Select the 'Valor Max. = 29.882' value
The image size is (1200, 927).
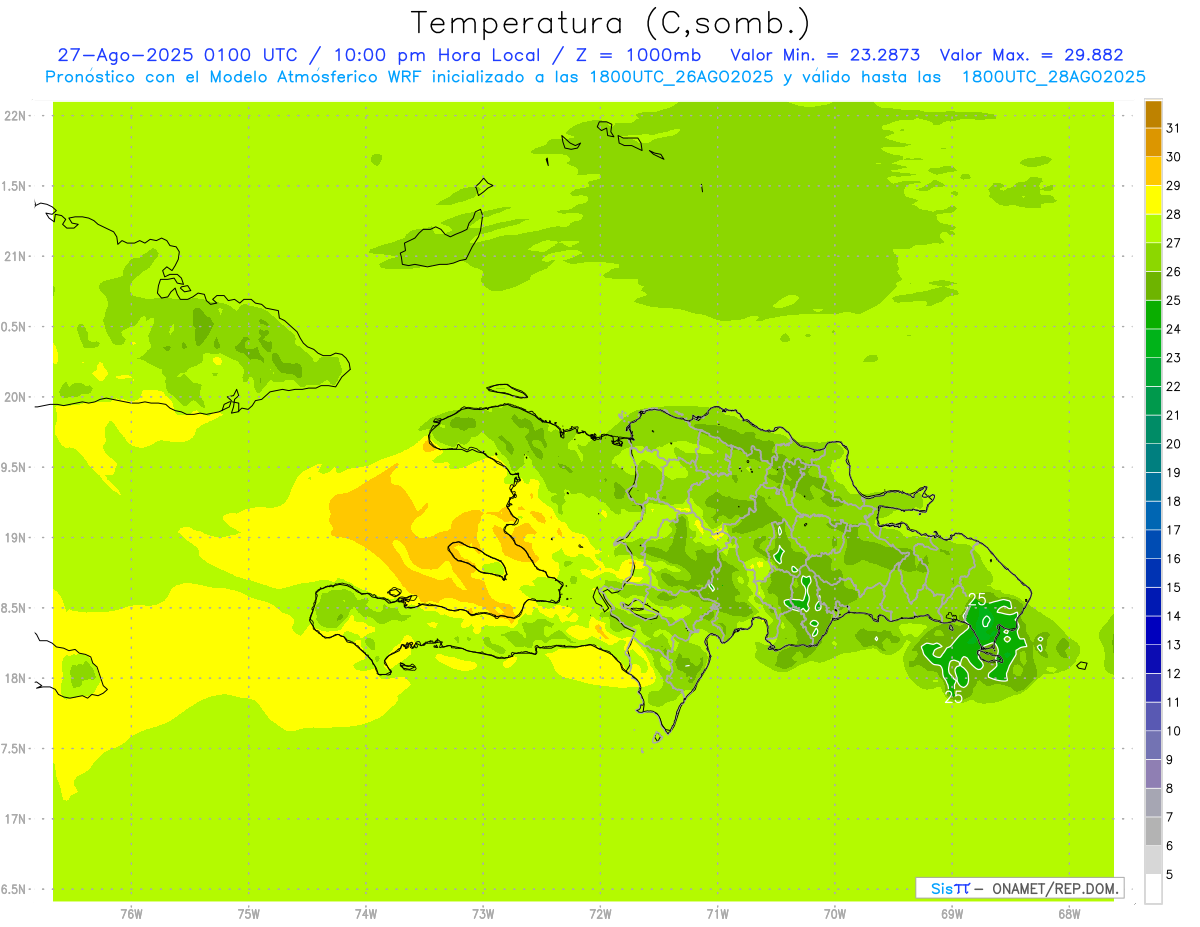[x=1031, y=55]
